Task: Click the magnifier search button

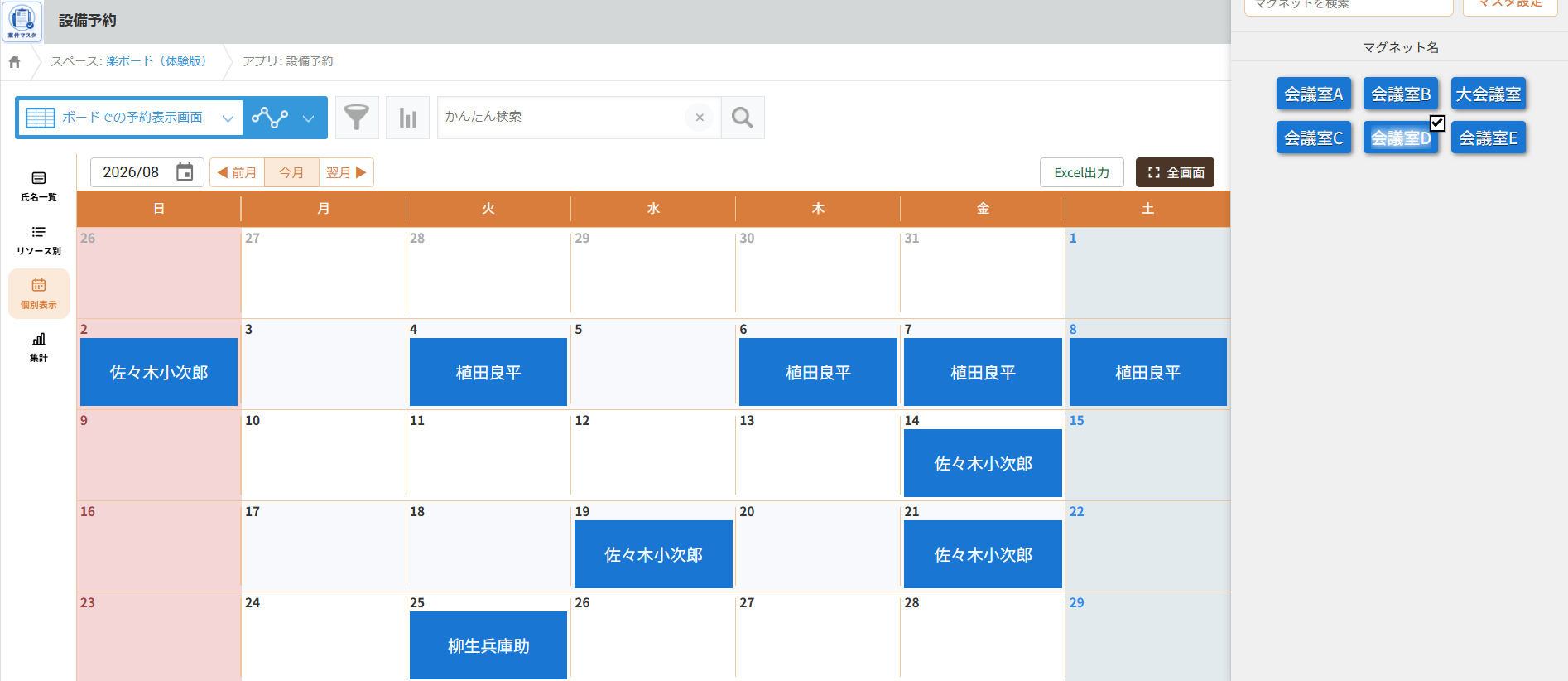Action: click(743, 117)
